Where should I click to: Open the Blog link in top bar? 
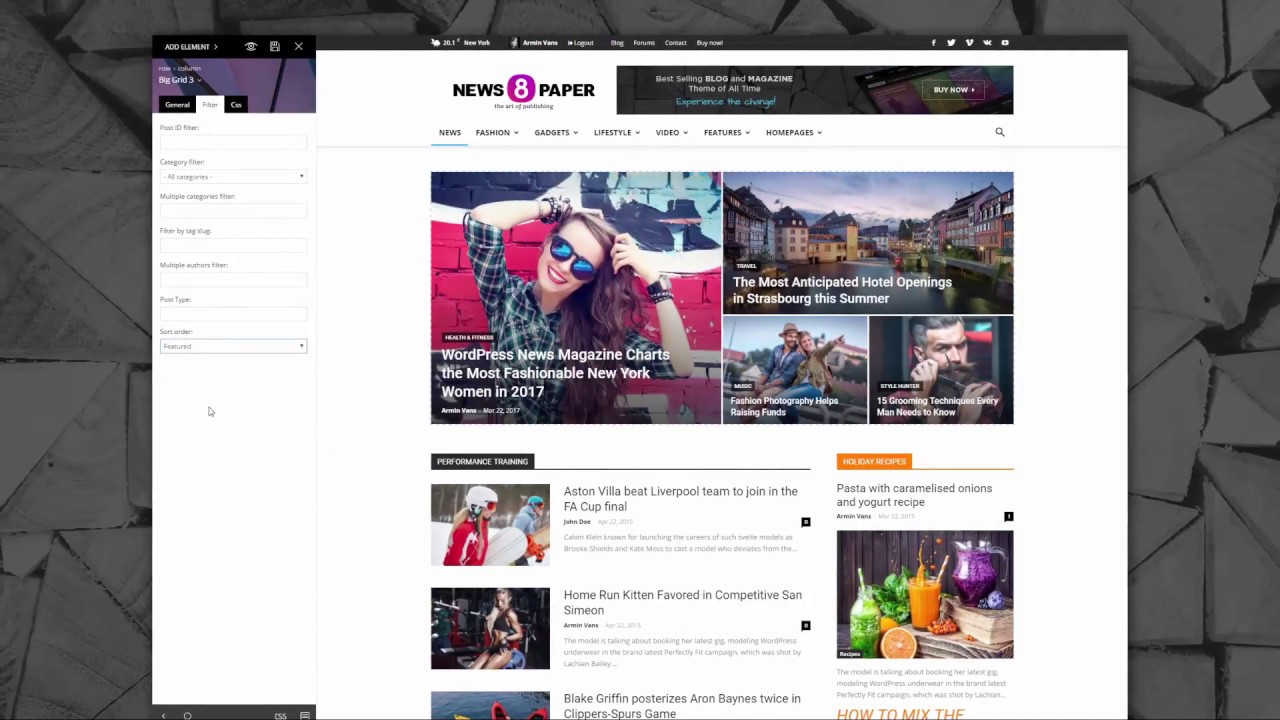click(617, 43)
